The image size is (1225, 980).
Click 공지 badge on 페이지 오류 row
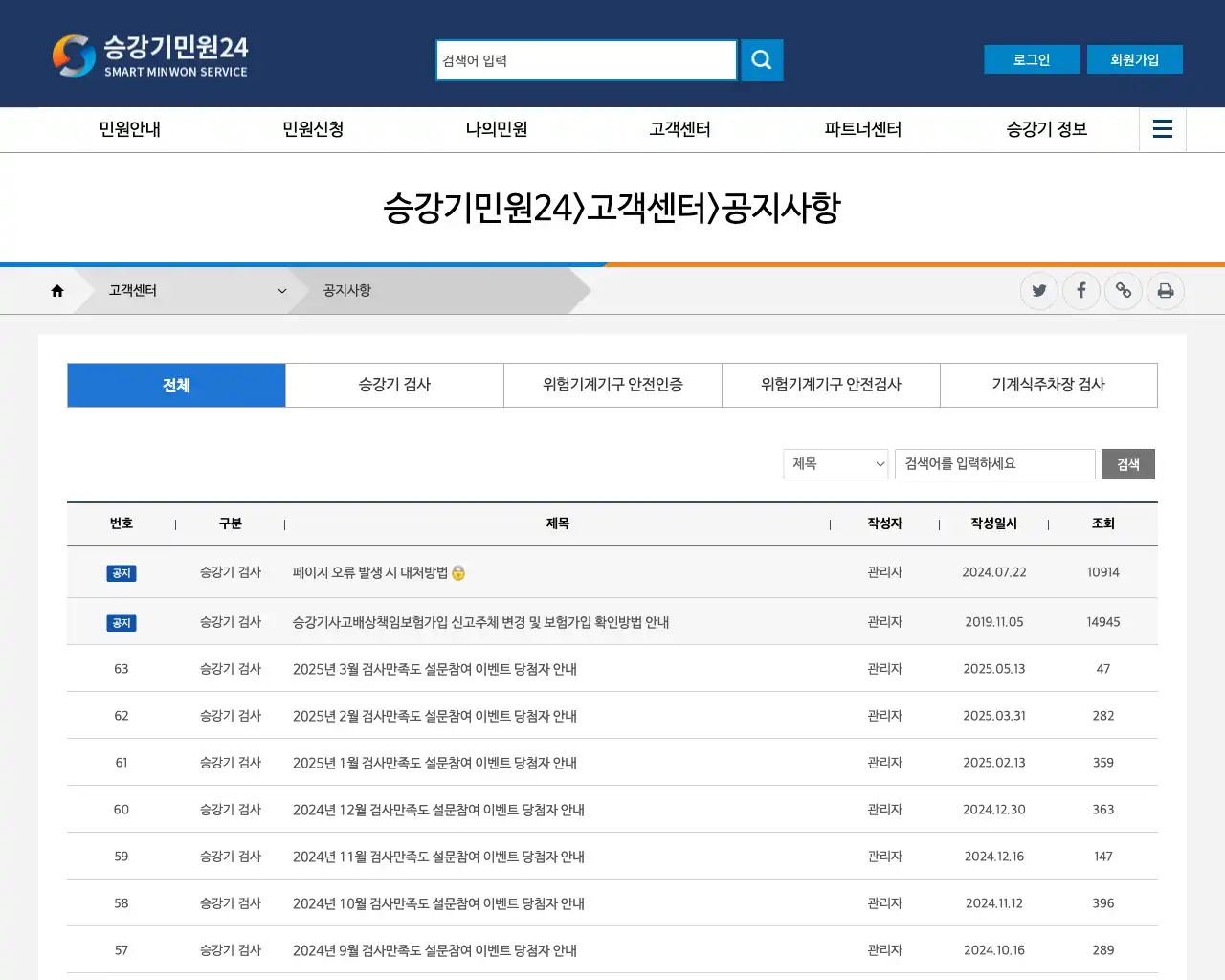pyautogui.click(x=122, y=573)
